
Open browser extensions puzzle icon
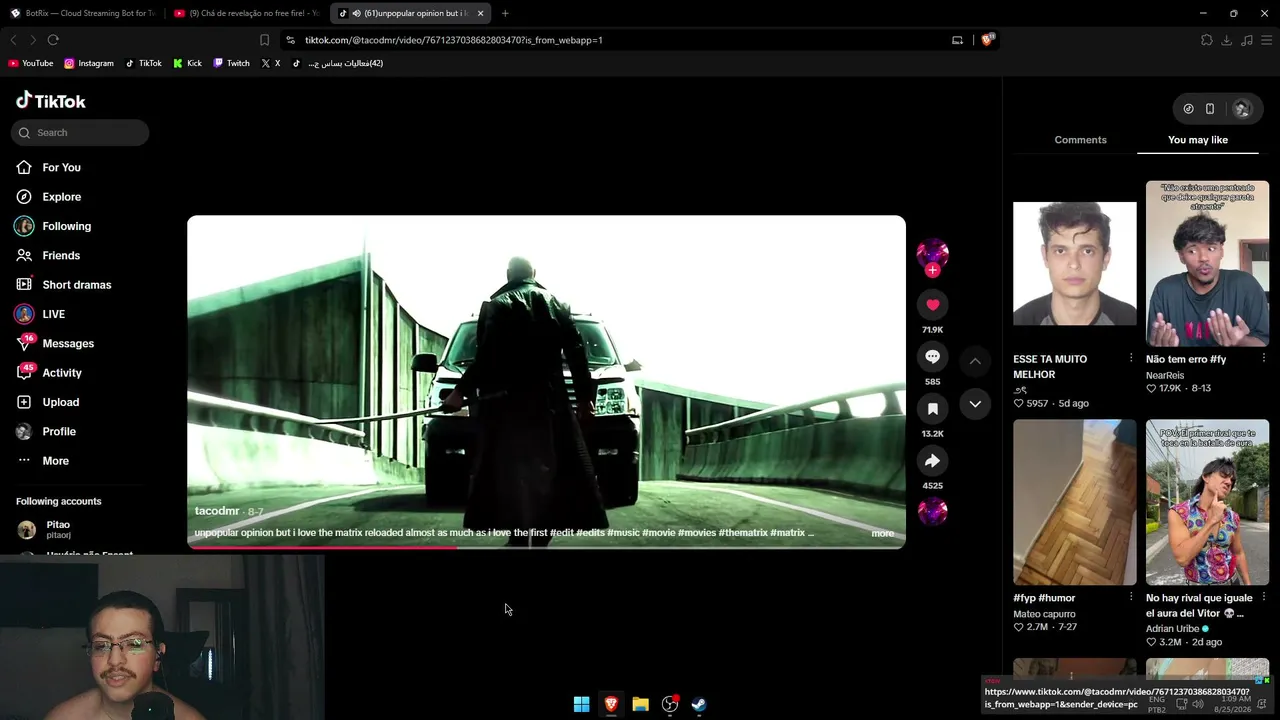point(1206,40)
